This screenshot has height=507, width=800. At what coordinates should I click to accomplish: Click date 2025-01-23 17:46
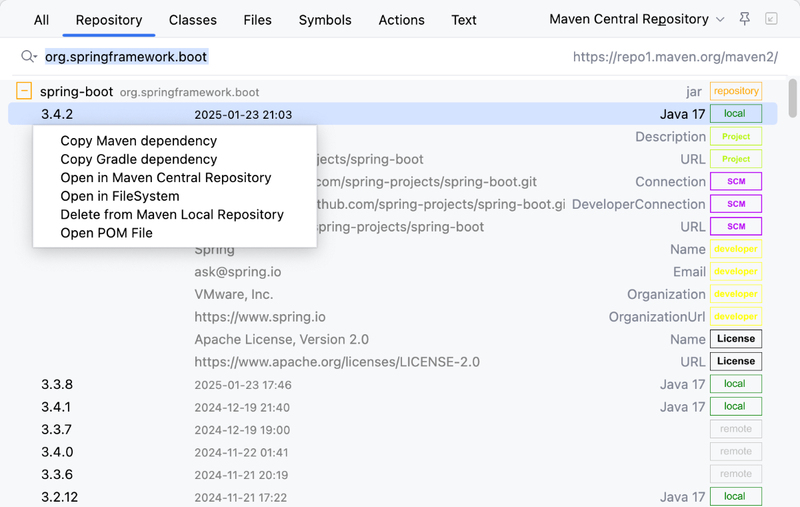(x=243, y=385)
